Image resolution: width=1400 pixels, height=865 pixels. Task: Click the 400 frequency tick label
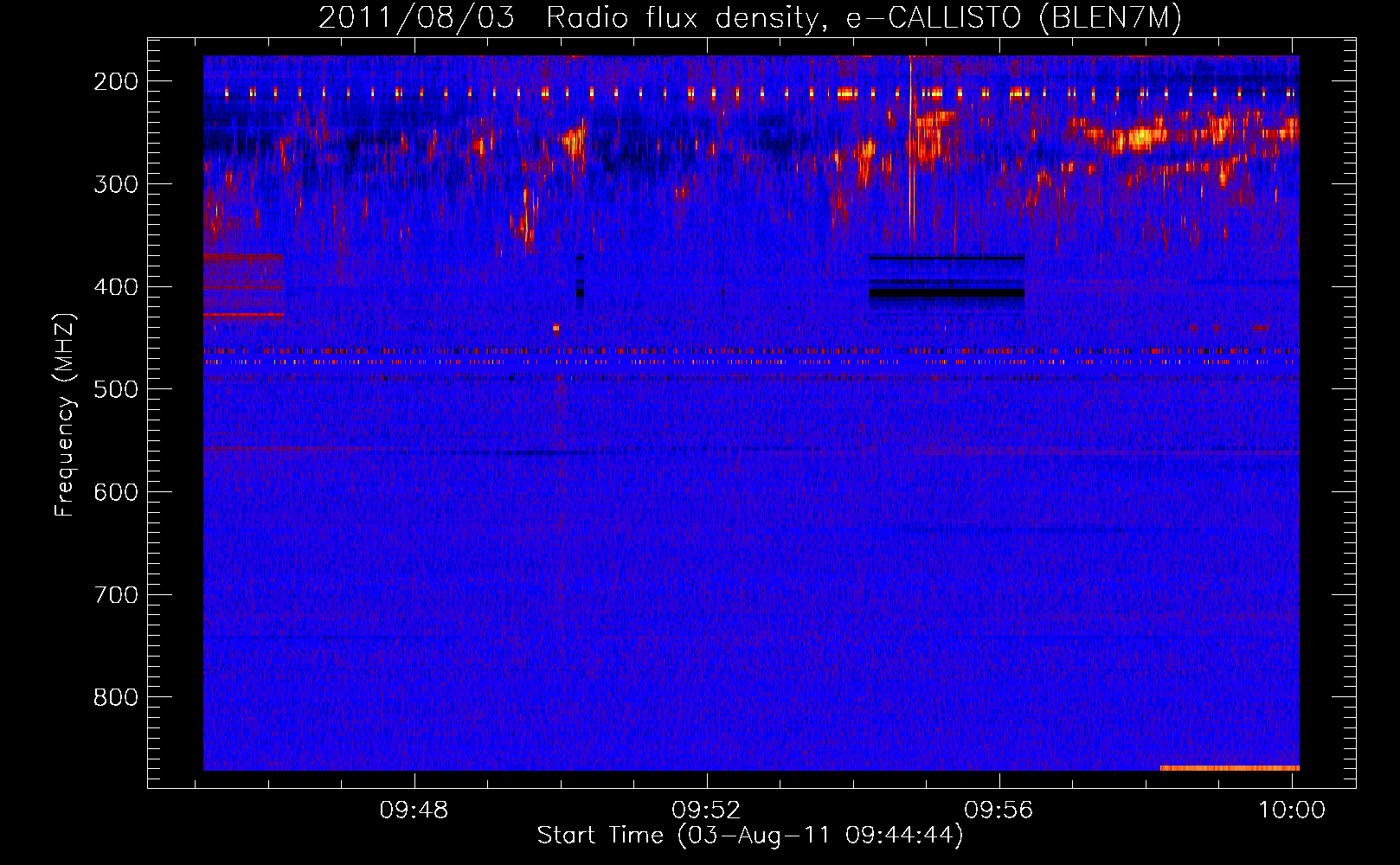tap(116, 287)
